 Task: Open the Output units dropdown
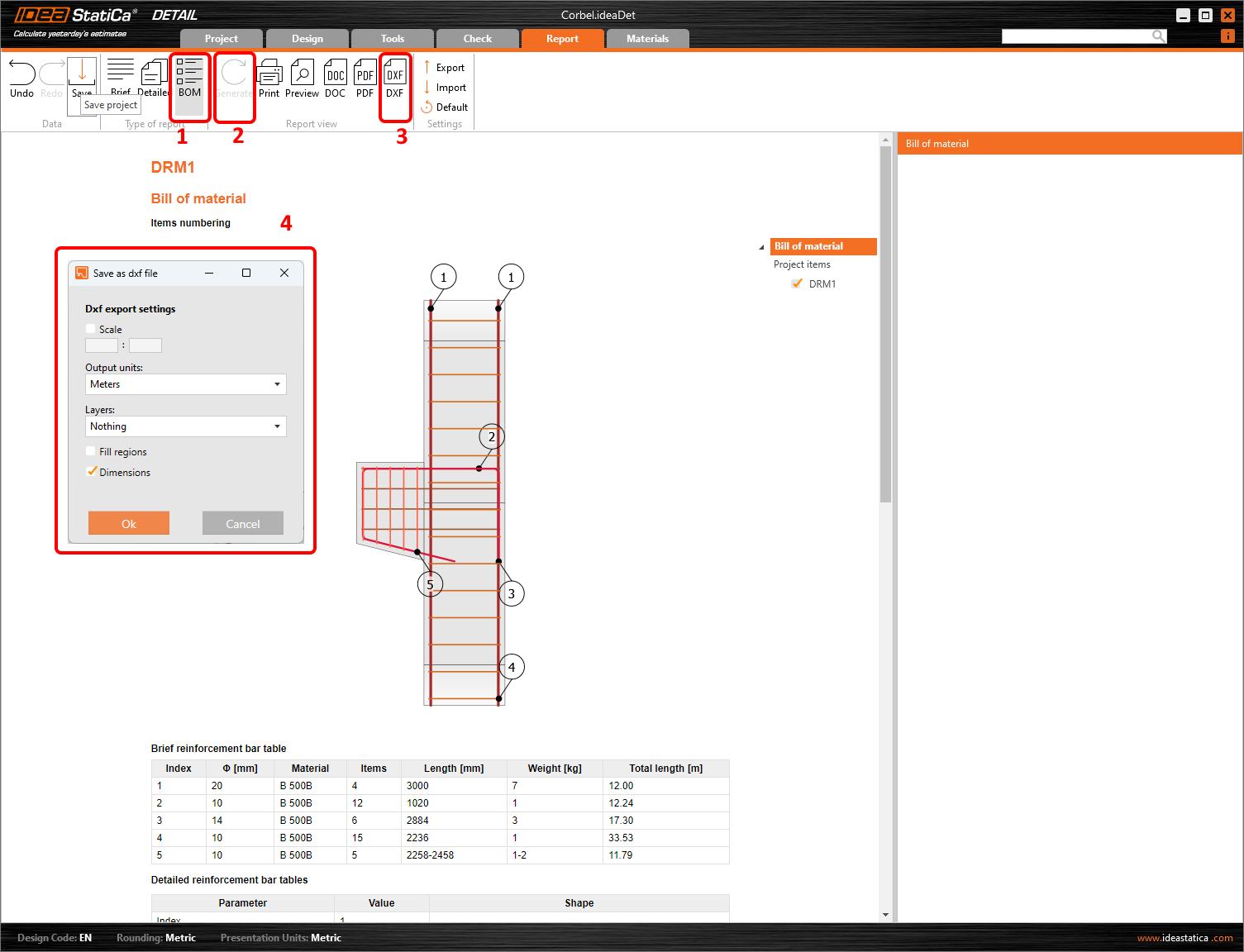click(186, 384)
